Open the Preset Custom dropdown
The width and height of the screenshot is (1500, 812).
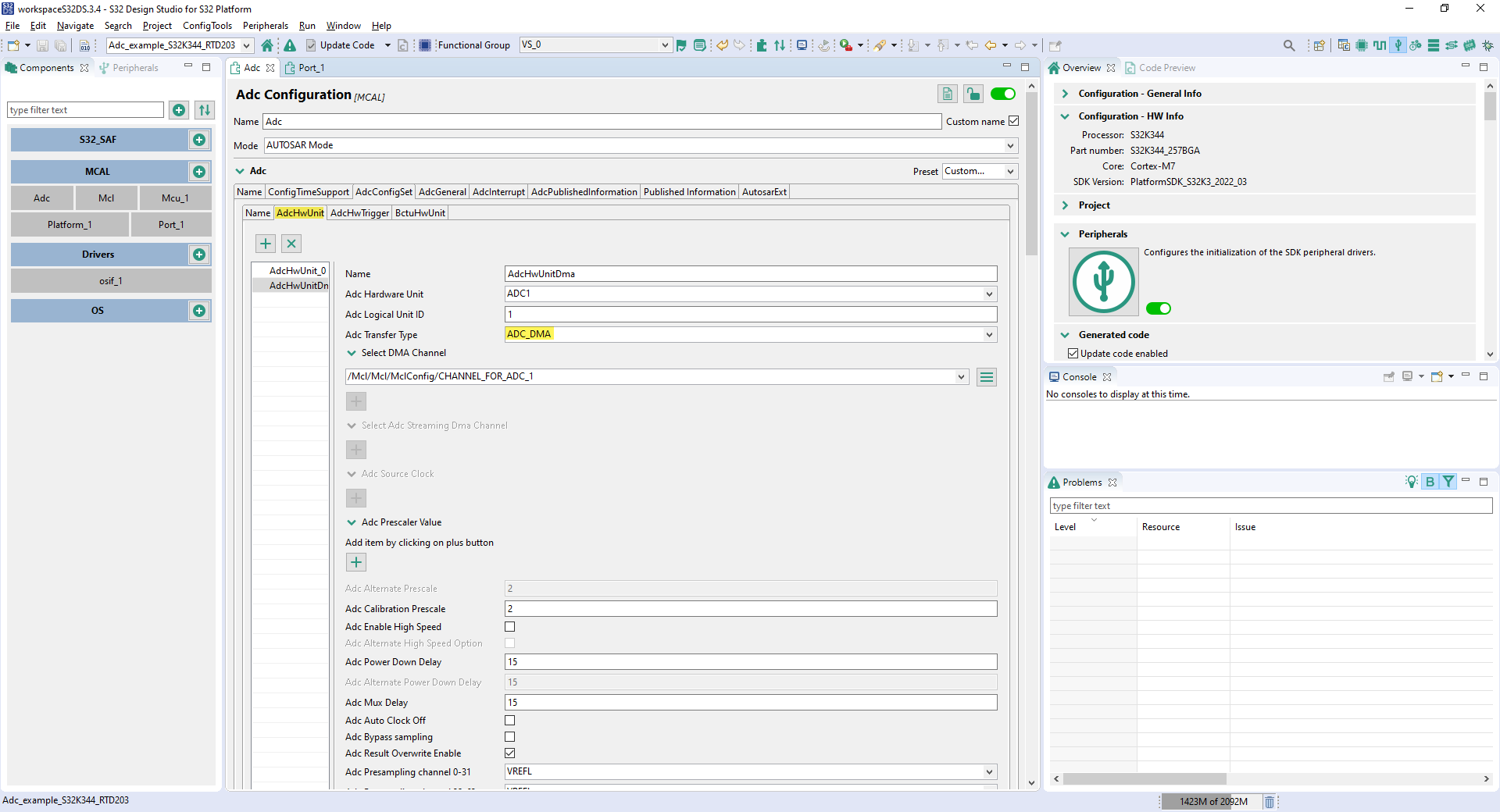coord(1010,171)
